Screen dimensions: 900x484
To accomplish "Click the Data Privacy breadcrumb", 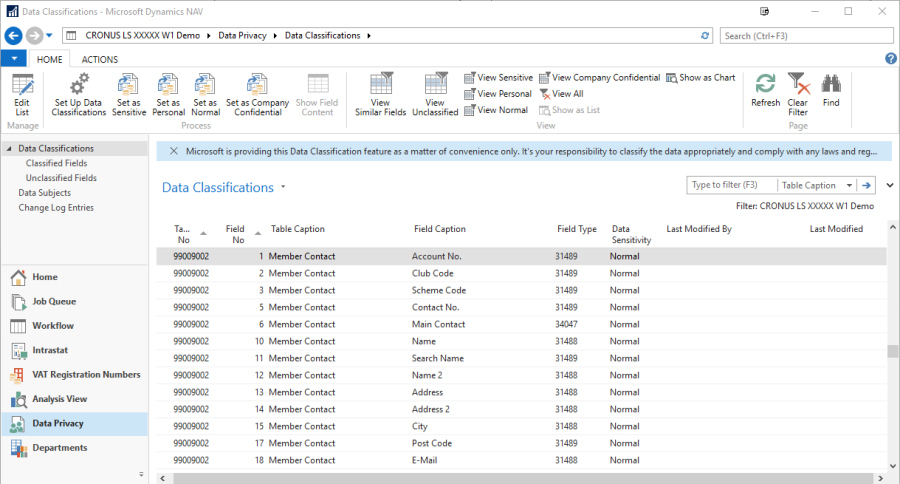I will [242, 36].
